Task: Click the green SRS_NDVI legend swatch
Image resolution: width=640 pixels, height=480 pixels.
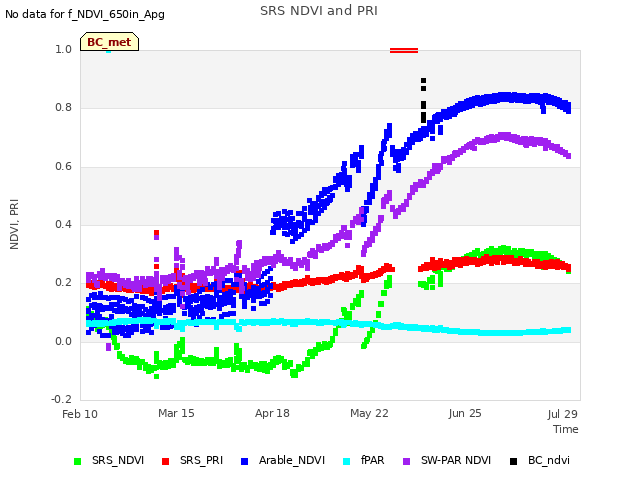Action: [78, 461]
